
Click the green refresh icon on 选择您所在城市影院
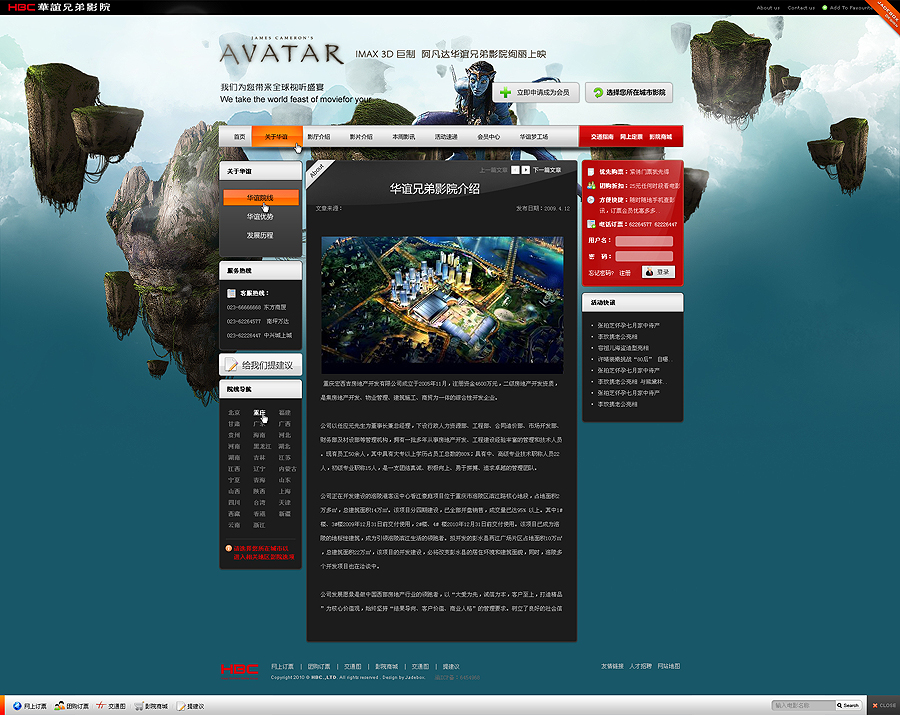pyautogui.click(x=598, y=92)
